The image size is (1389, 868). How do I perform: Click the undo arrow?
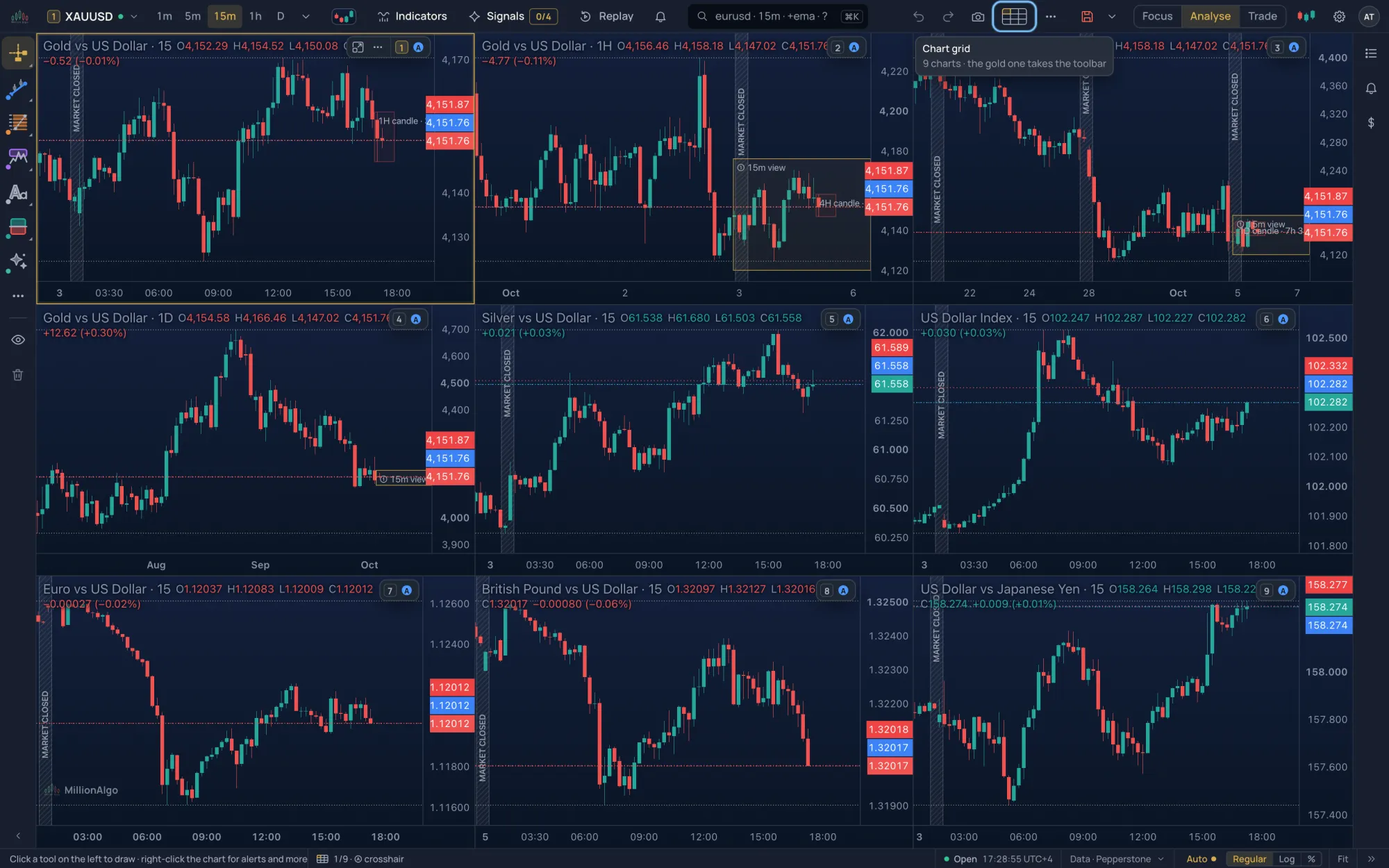click(919, 17)
